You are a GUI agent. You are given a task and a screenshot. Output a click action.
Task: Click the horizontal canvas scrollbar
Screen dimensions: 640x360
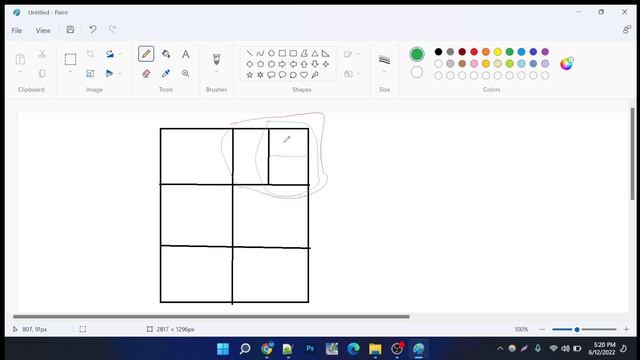pyautogui.click(x=211, y=316)
